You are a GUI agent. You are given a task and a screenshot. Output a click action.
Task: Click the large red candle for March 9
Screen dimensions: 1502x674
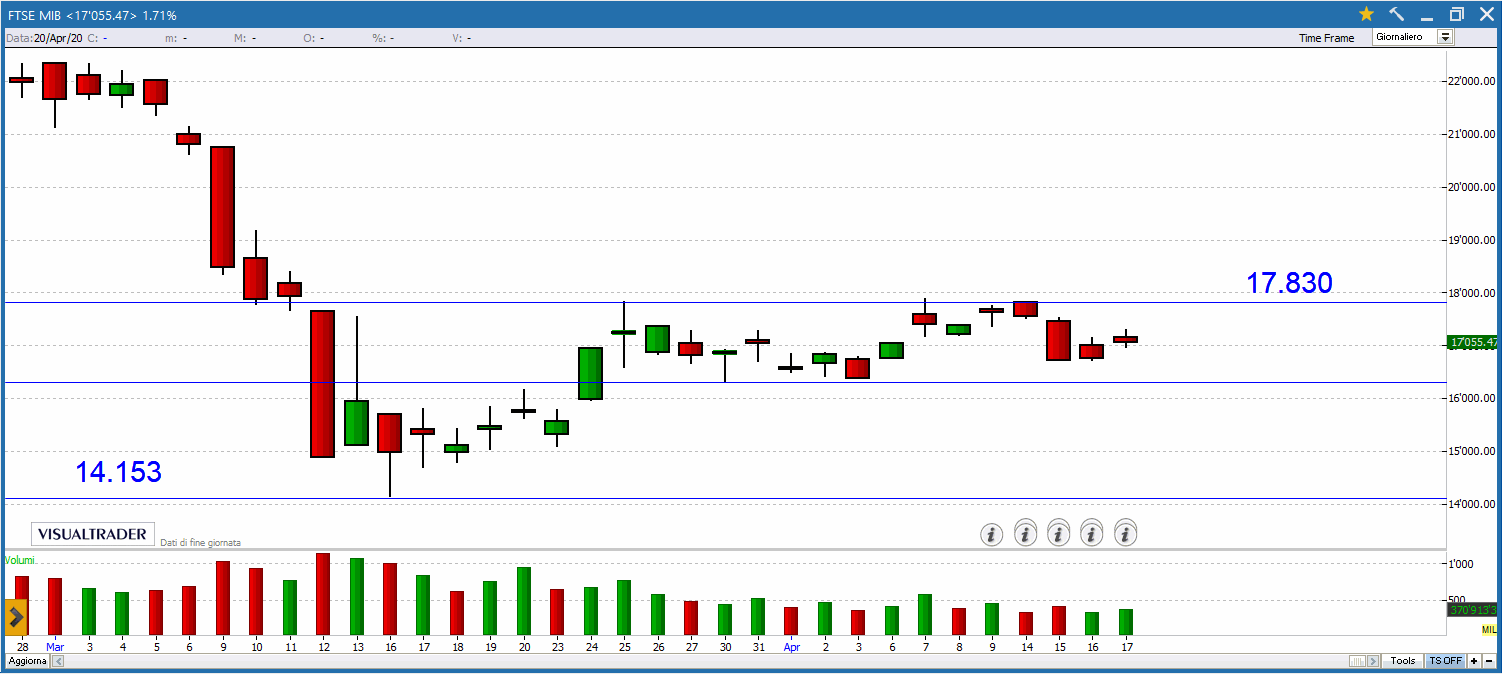pos(222,207)
